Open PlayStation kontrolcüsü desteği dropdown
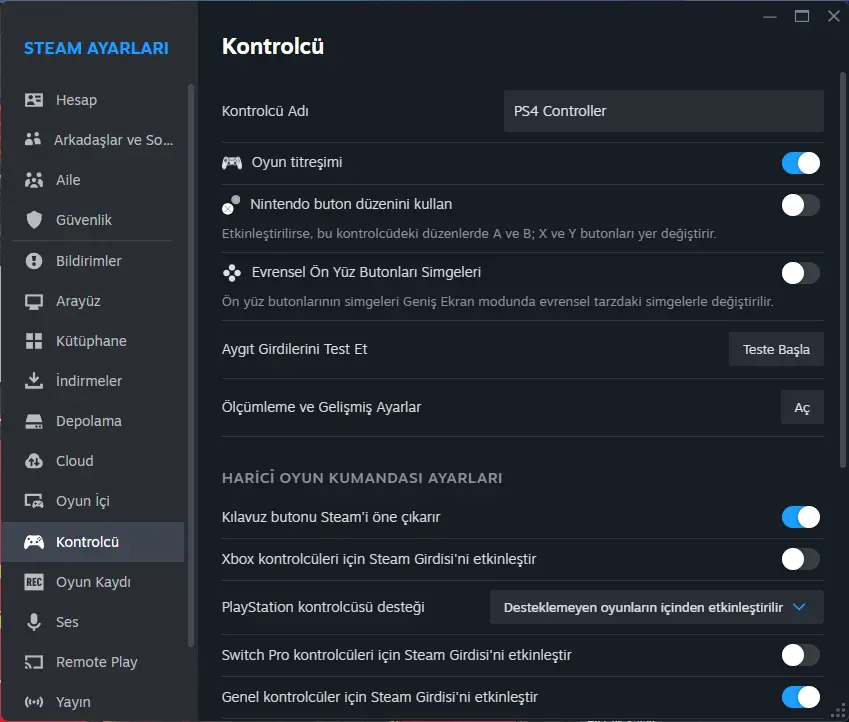Image resolution: width=849 pixels, height=722 pixels. [x=656, y=607]
